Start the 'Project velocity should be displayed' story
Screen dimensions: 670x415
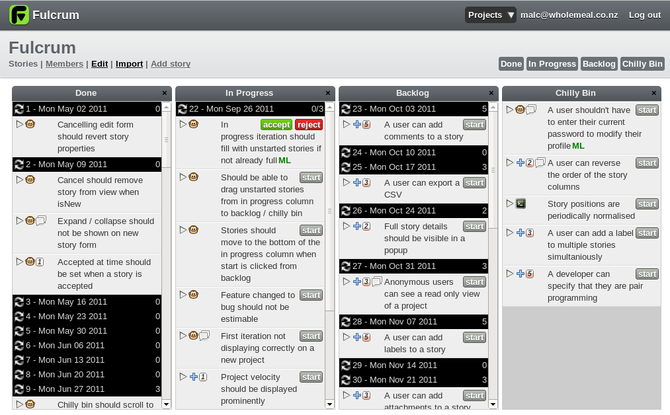click(311, 377)
